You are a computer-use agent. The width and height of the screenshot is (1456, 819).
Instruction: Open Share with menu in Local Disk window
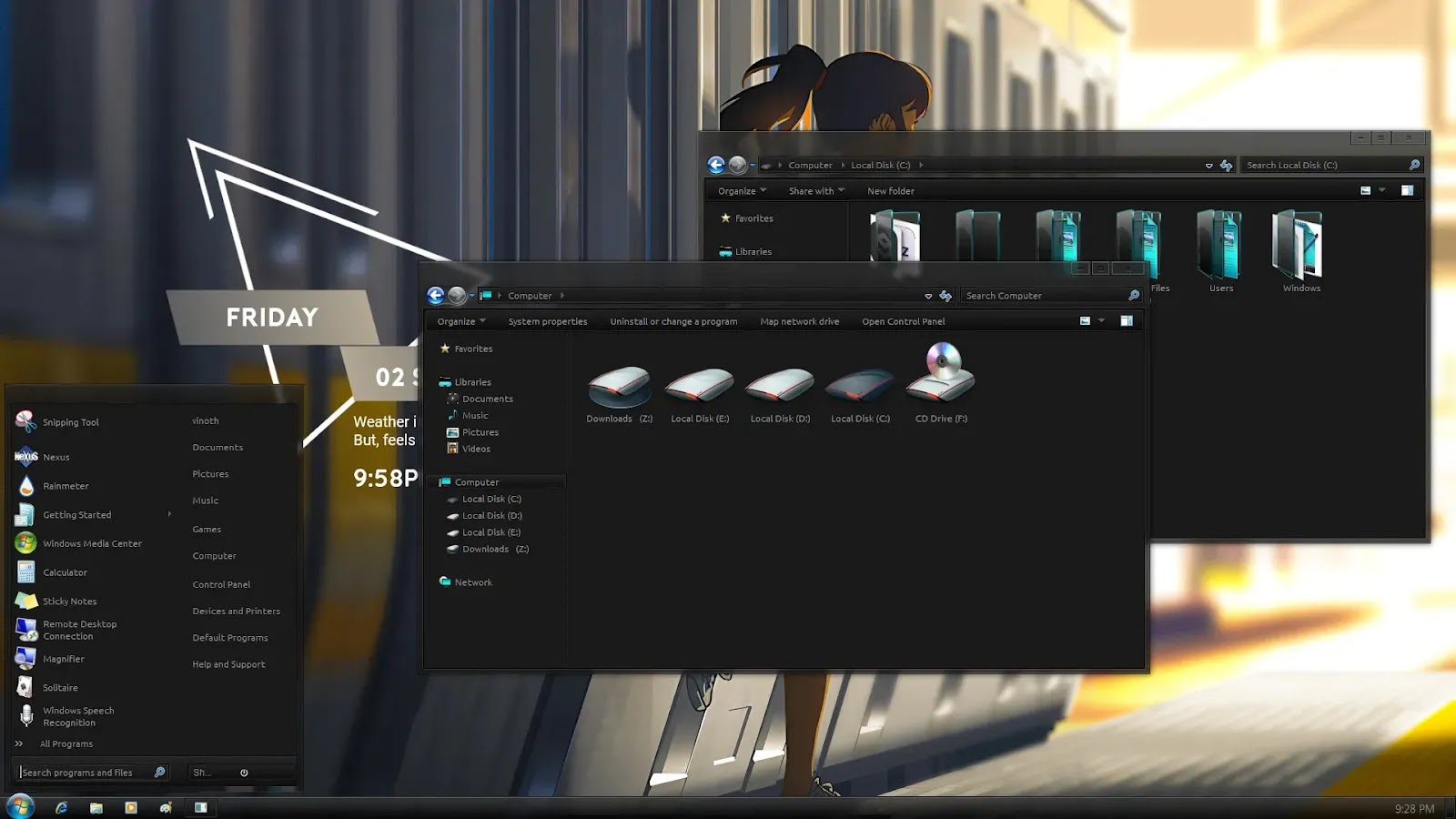click(816, 191)
